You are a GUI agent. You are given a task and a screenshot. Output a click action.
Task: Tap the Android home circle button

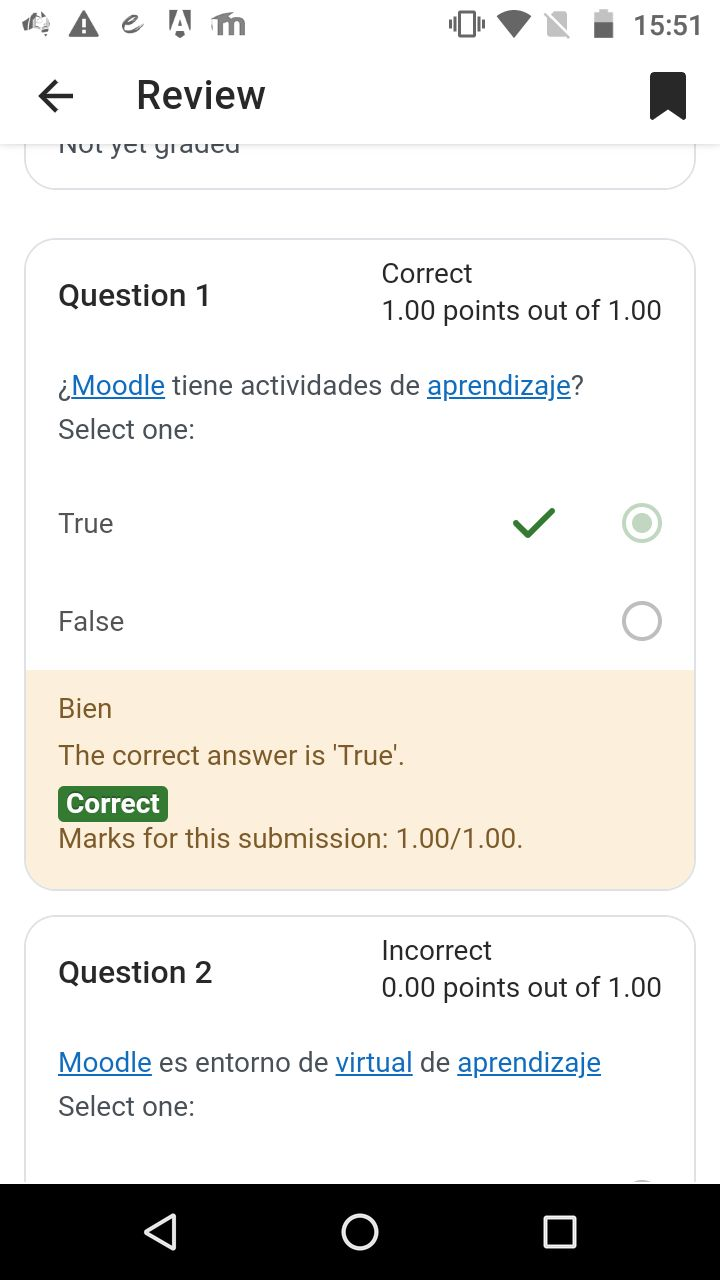[x=360, y=1232]
